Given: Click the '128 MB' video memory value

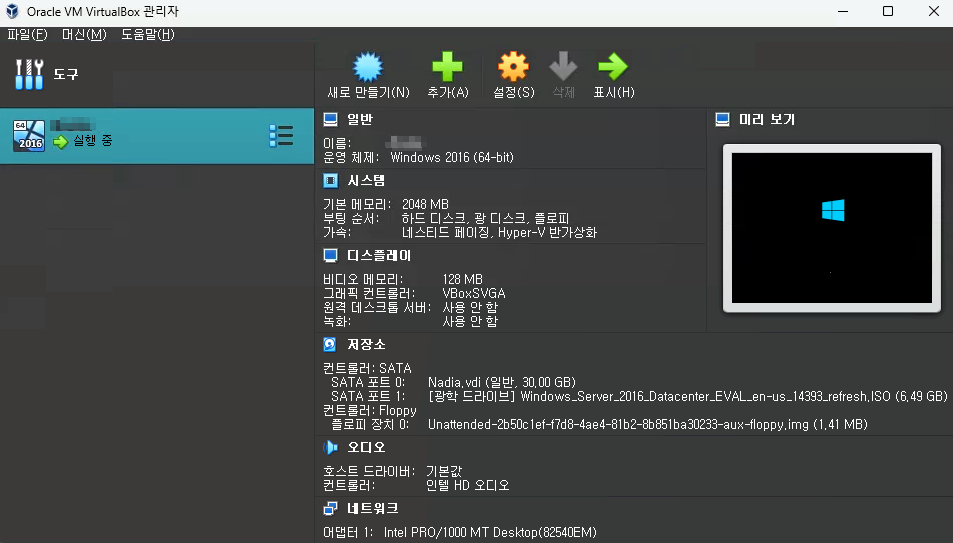Looking at the screenshot, I should [x=462, y=279].
